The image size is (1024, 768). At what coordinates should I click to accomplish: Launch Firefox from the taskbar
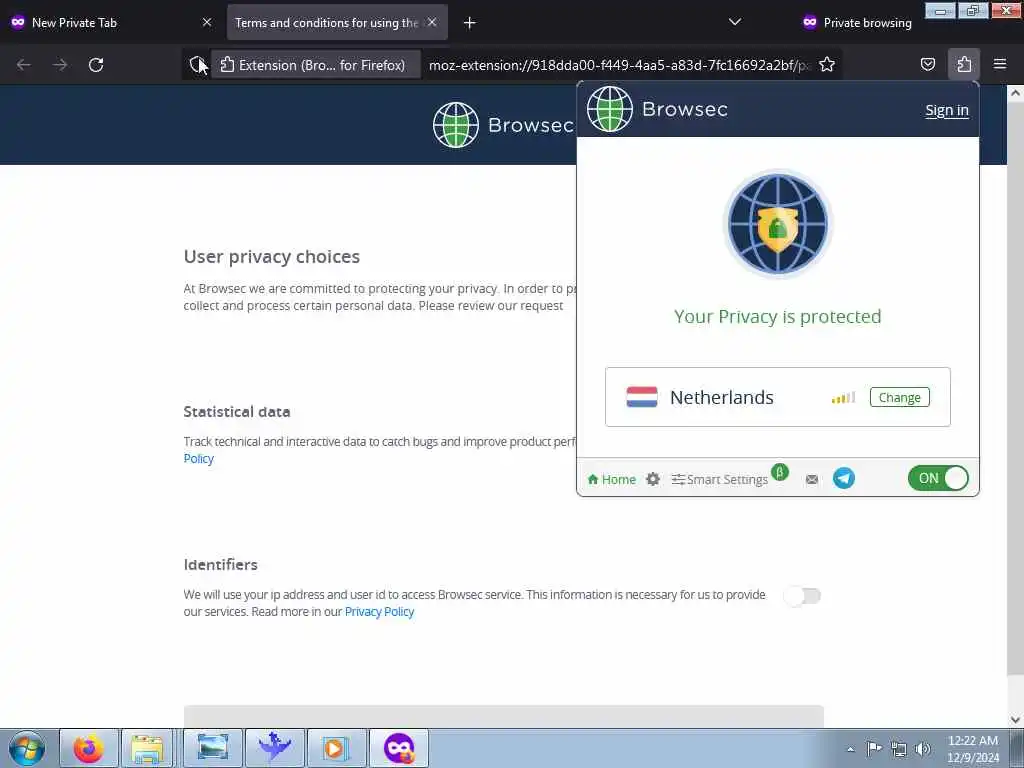click(x=89, y=748)
